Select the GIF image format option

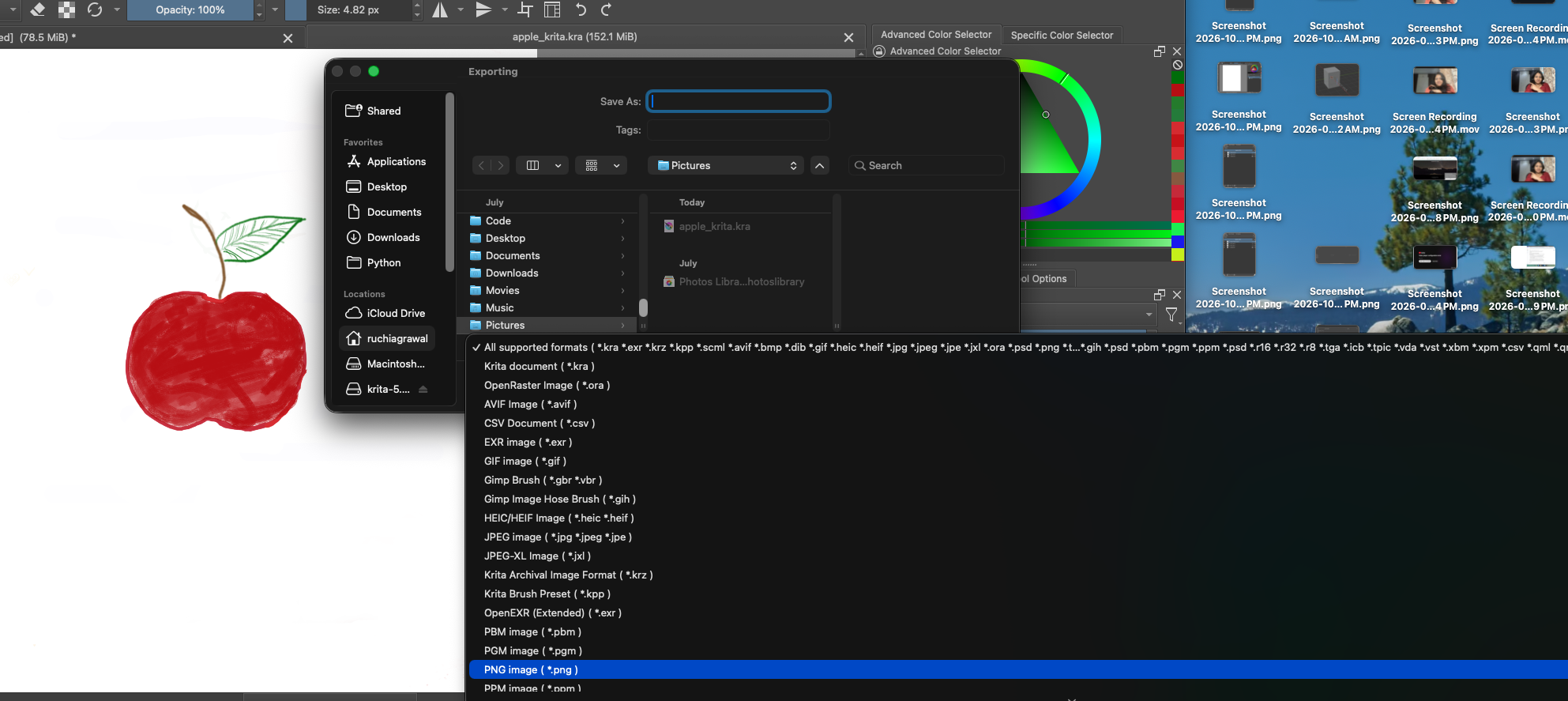pos(1018,461)
